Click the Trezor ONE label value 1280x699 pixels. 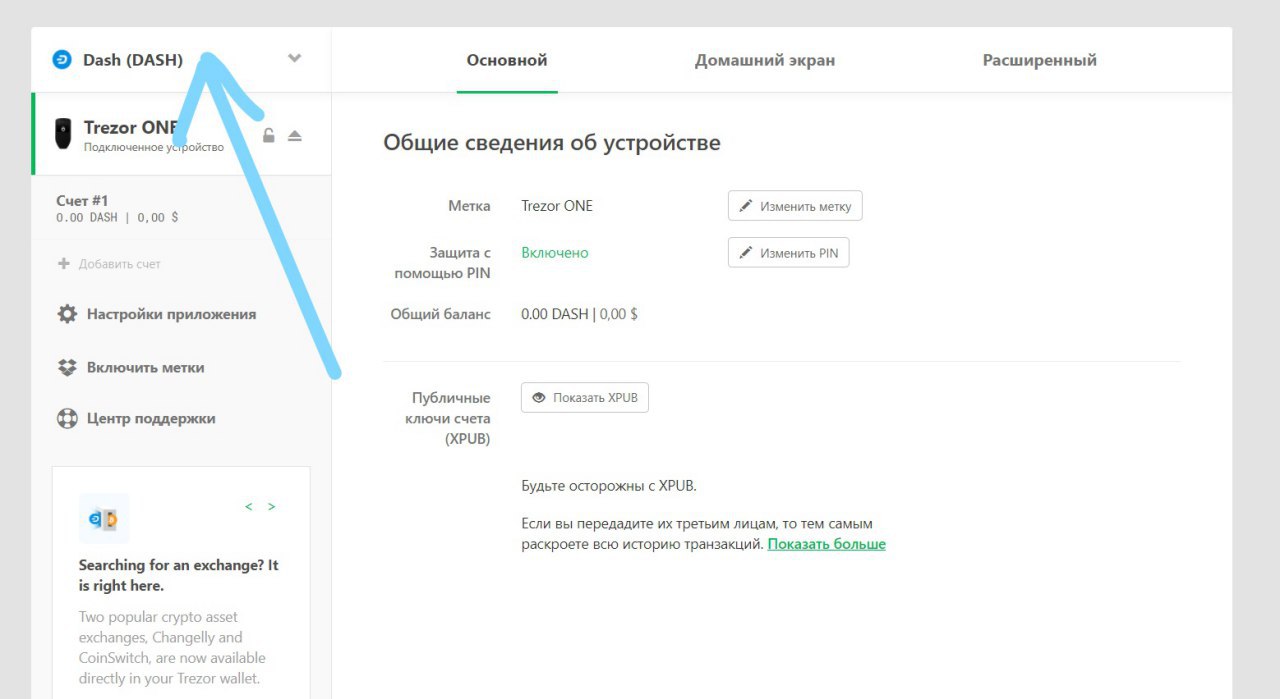[x=557, y=206]
